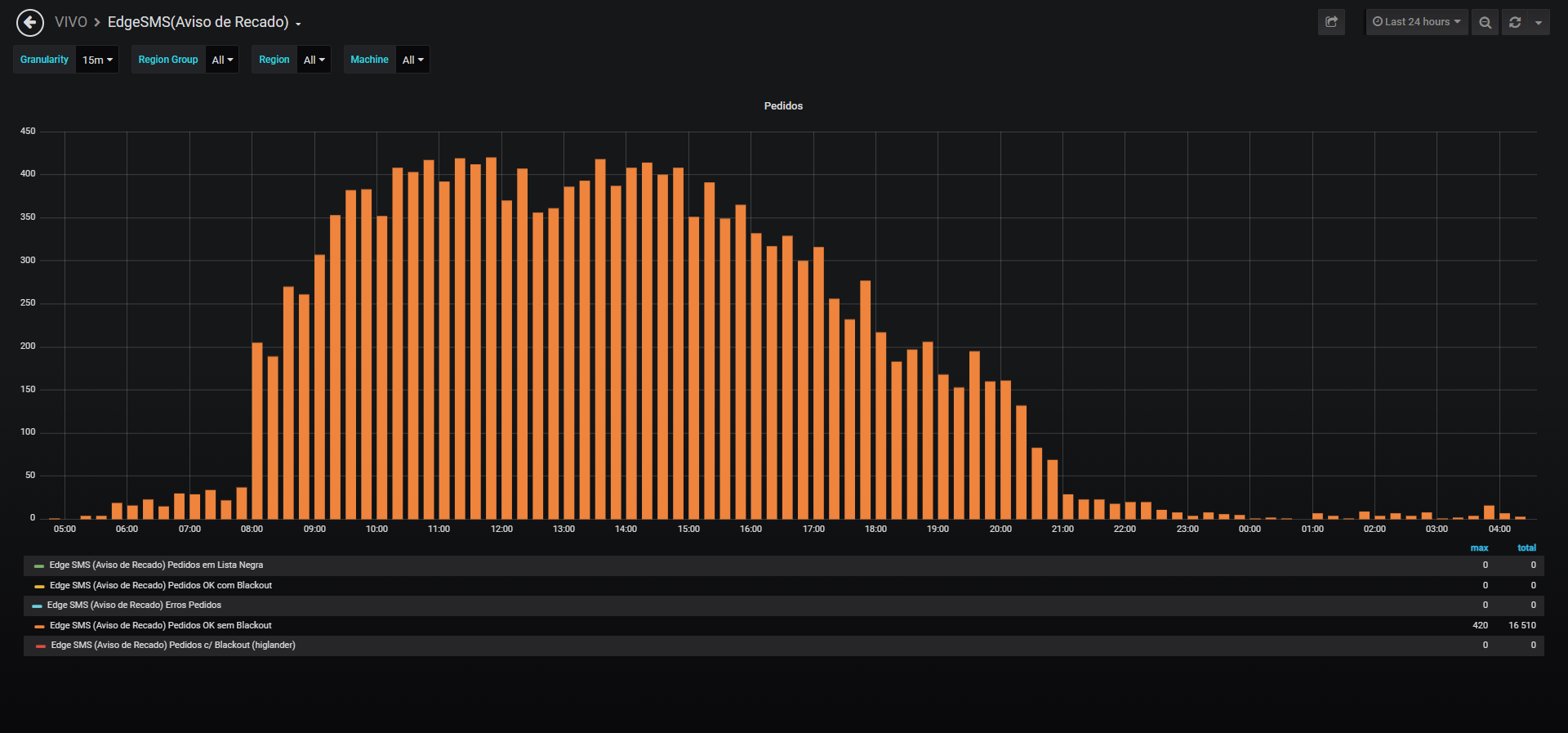Click red swatch for Blackout (higlander)
1568x733 pixels.
pyautogui.click(x=41, y=646)
